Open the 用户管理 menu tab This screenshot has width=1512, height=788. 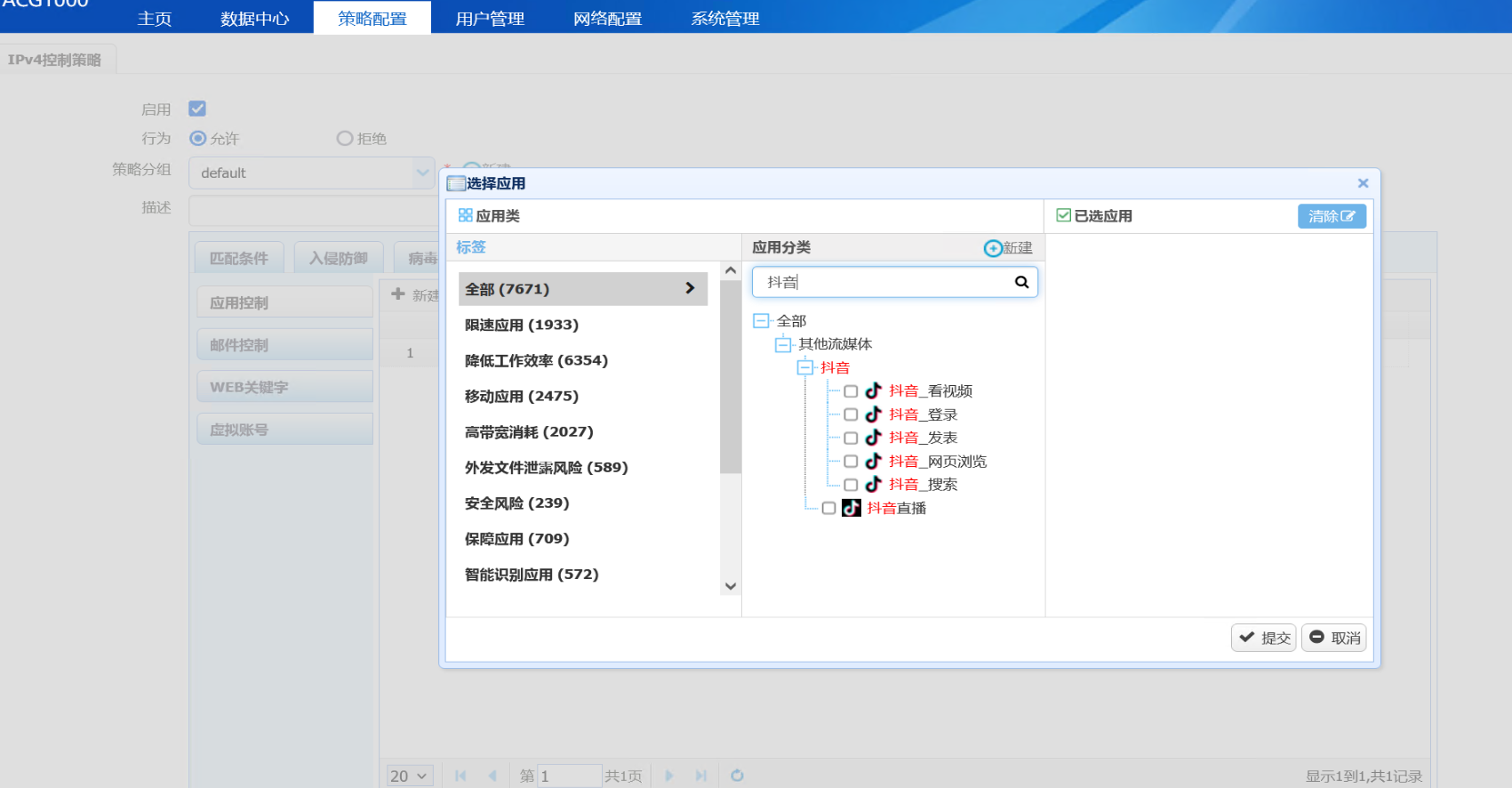point(490,18)
